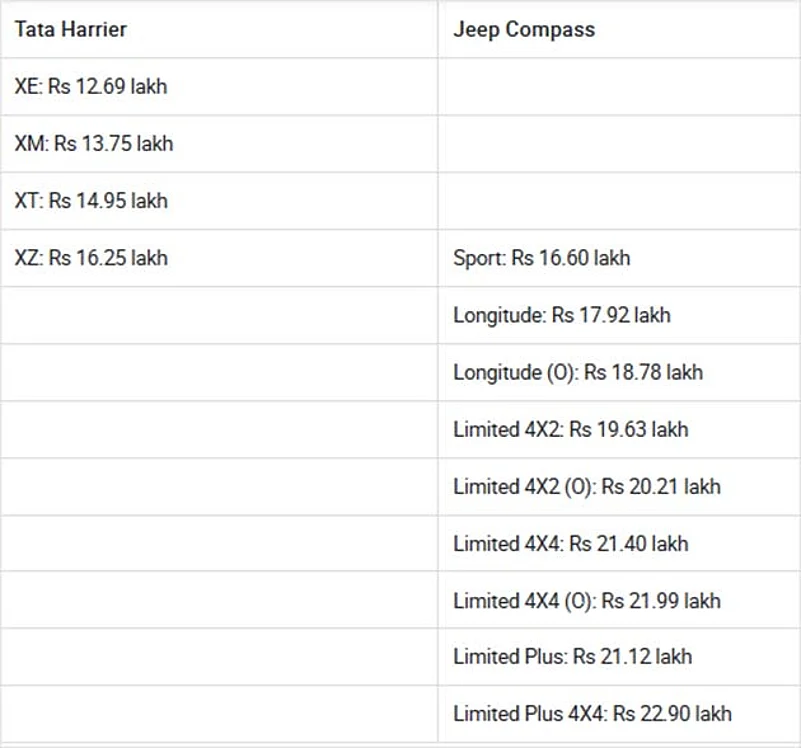Select the XM: Rs 13.75 lakh cell
Image resolution: width=801 pixels, height=748 pixels.
[94, 143]
